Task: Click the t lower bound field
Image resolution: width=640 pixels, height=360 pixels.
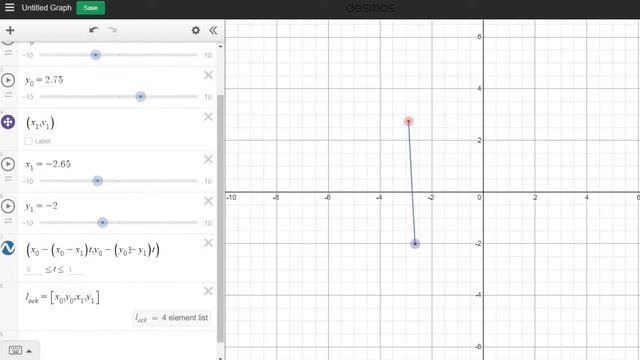Action: pos(33,269)
